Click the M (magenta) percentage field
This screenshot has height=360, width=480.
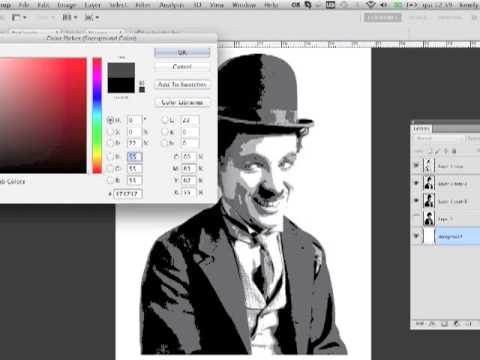pos(189,168)
